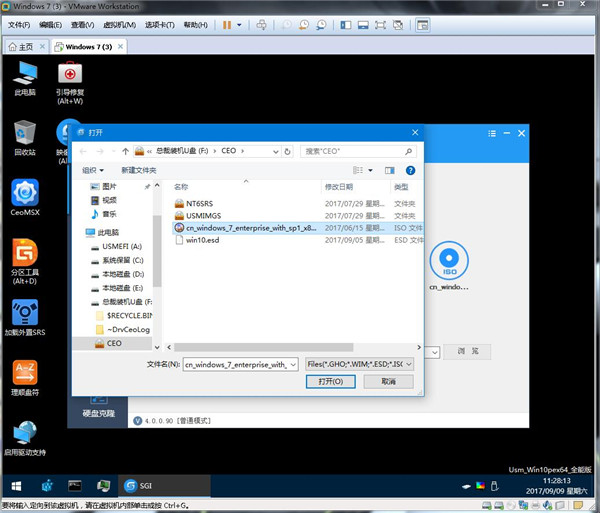This screenshot has width=600, height=513.
Task: Open view options dropdown arrow in dialog
Action: (370, 170)
